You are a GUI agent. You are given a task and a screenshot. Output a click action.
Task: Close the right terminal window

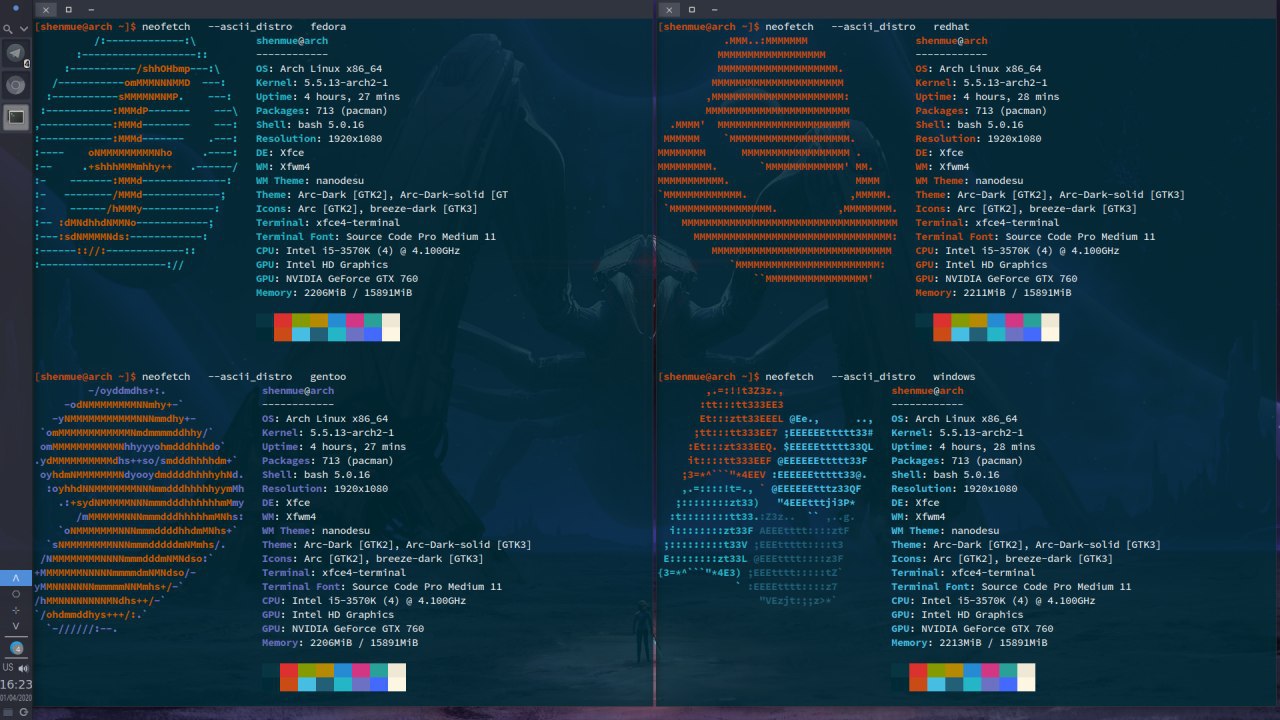pos(669,9)
